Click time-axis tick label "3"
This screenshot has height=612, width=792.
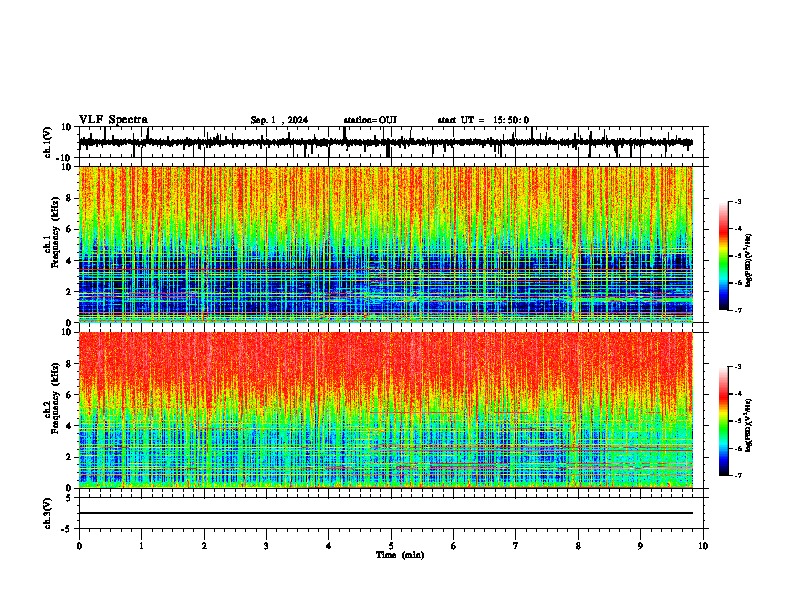click(266, 546)
